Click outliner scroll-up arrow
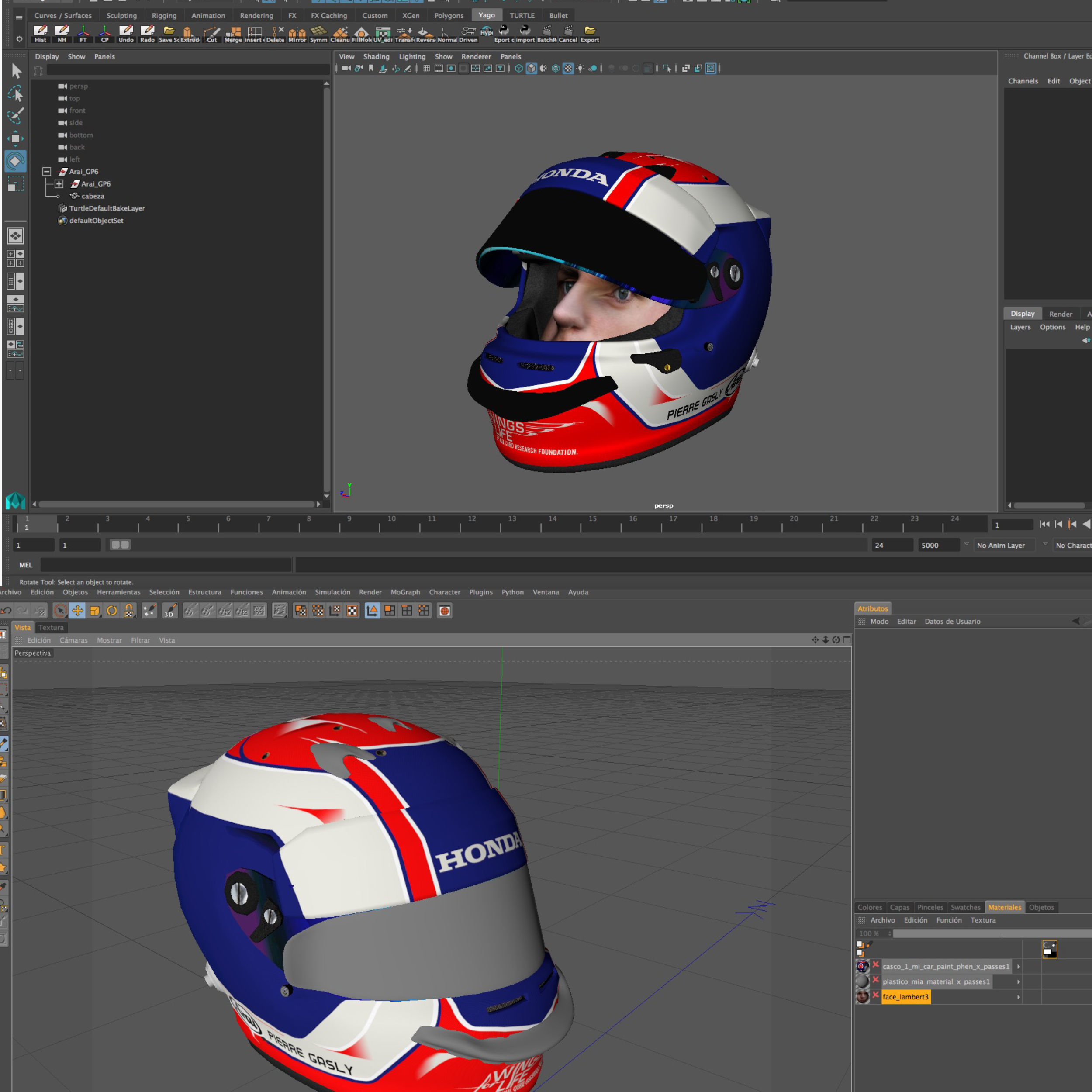 coord(326,84)
